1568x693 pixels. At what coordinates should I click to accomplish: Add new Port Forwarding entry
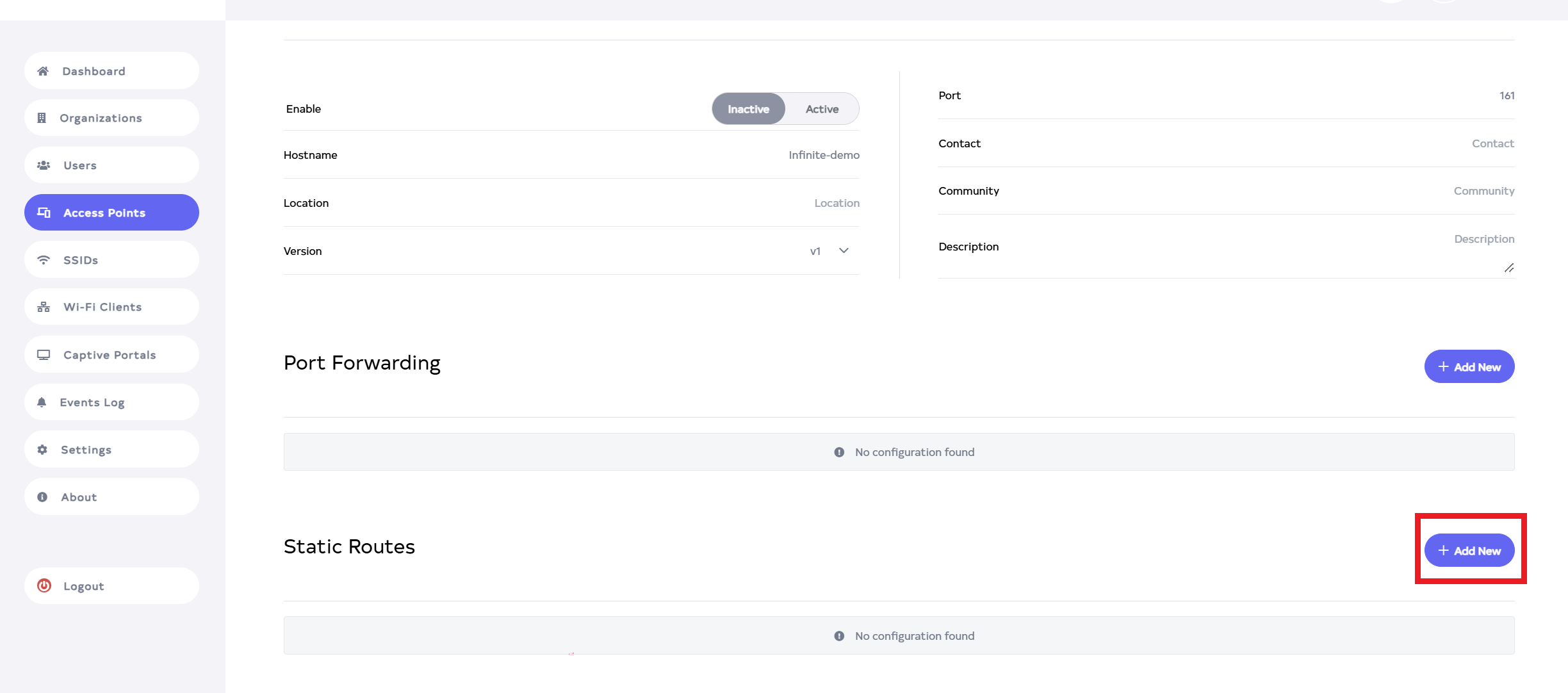pyautogui.click(x=1469, y=367)
